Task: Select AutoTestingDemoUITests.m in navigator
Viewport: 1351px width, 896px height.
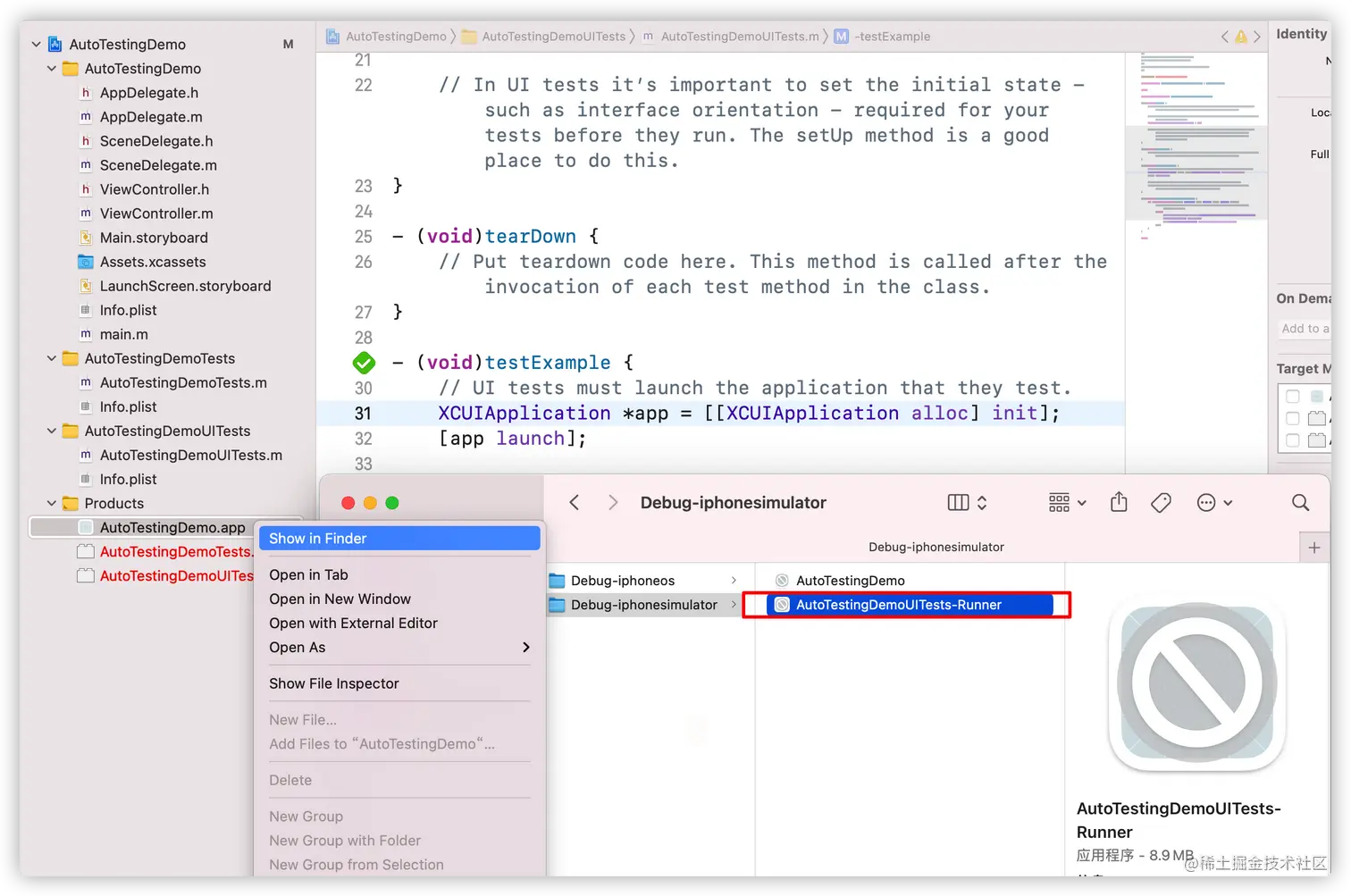Action: (190, 455)
